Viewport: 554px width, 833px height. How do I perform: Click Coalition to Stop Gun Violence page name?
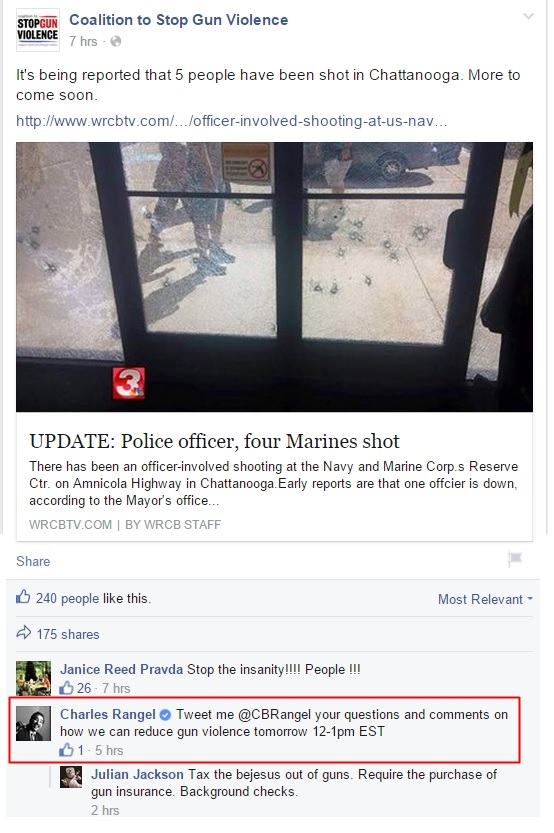(178, 20)
